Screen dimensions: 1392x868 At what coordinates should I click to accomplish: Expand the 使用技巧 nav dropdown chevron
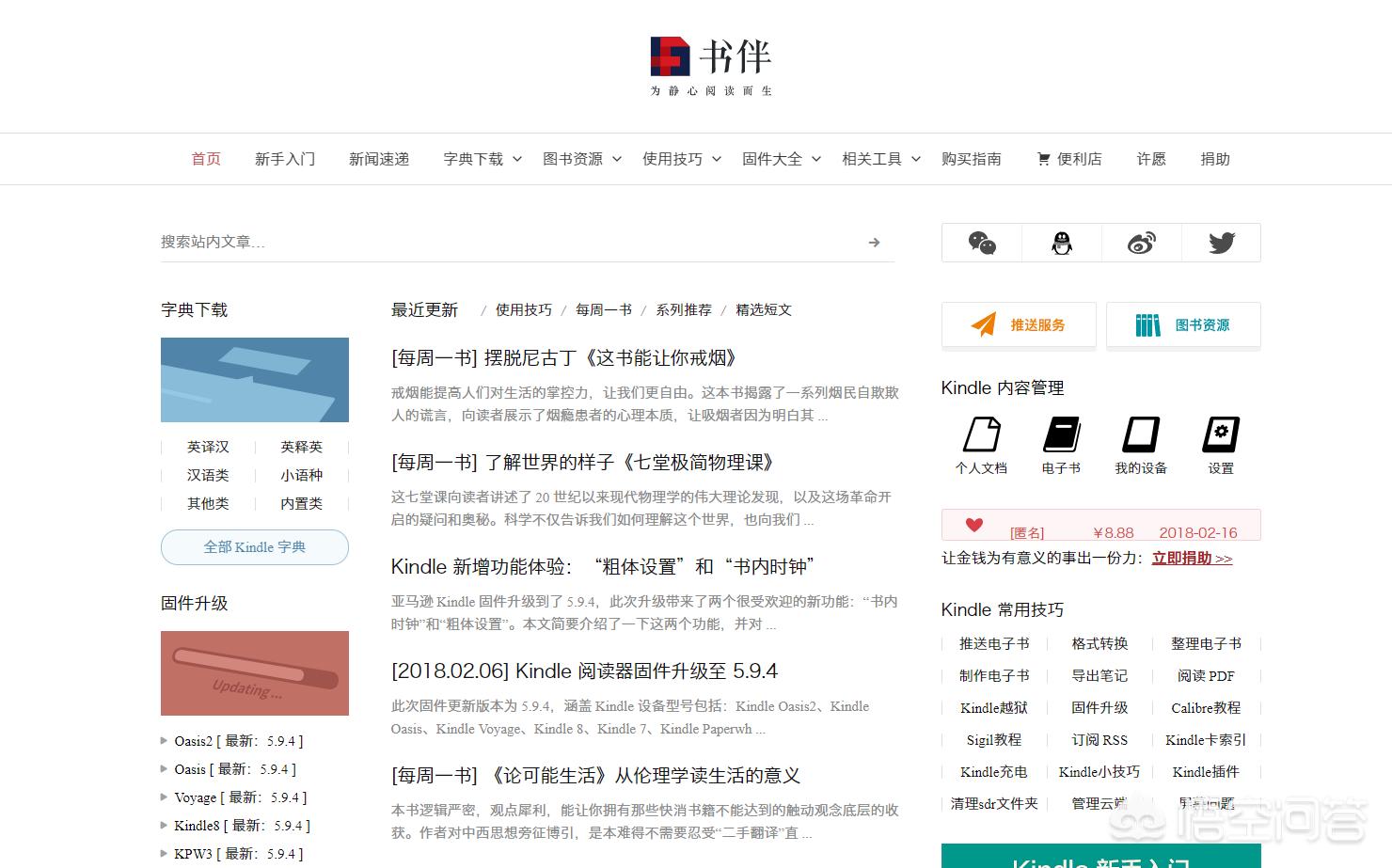pyautogui.click(x=717, y=160)
